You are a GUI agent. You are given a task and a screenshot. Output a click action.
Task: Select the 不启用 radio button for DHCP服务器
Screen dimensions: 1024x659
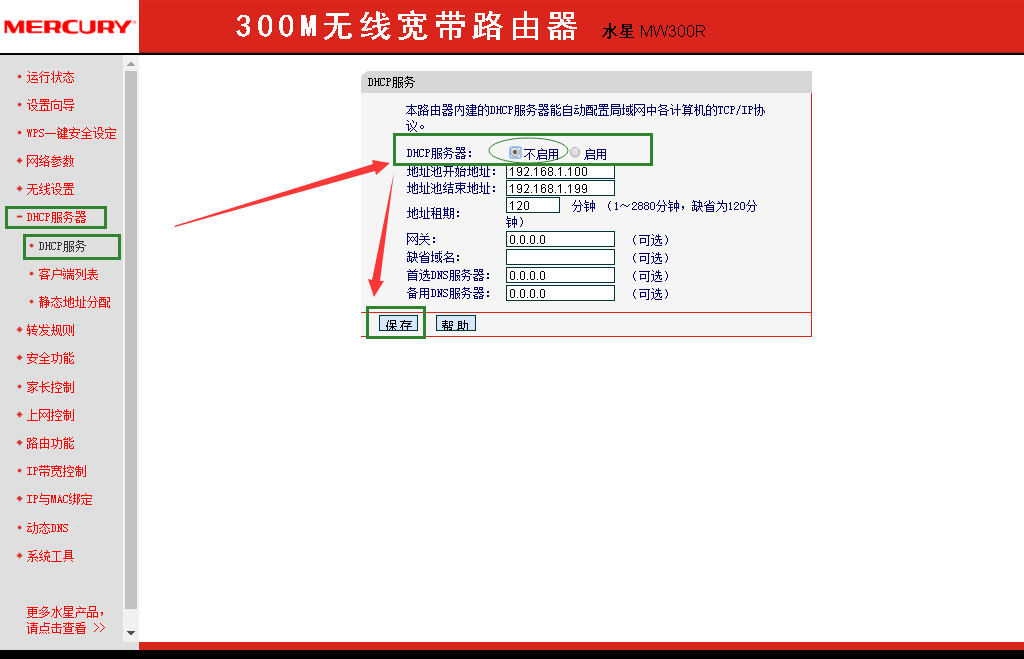click(515, 153)
